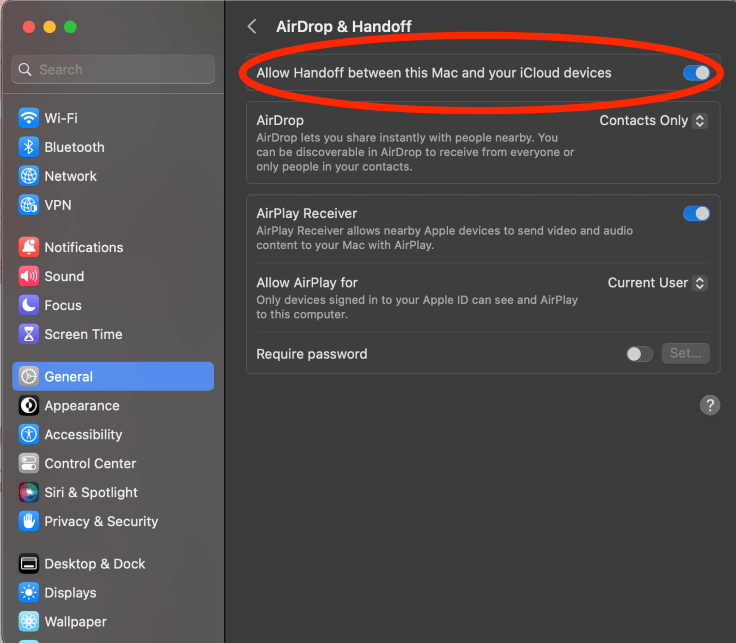
Task: Click the Wi-Fi icon in sidebar
Action: pyautogui.click(x=28, y=118)
